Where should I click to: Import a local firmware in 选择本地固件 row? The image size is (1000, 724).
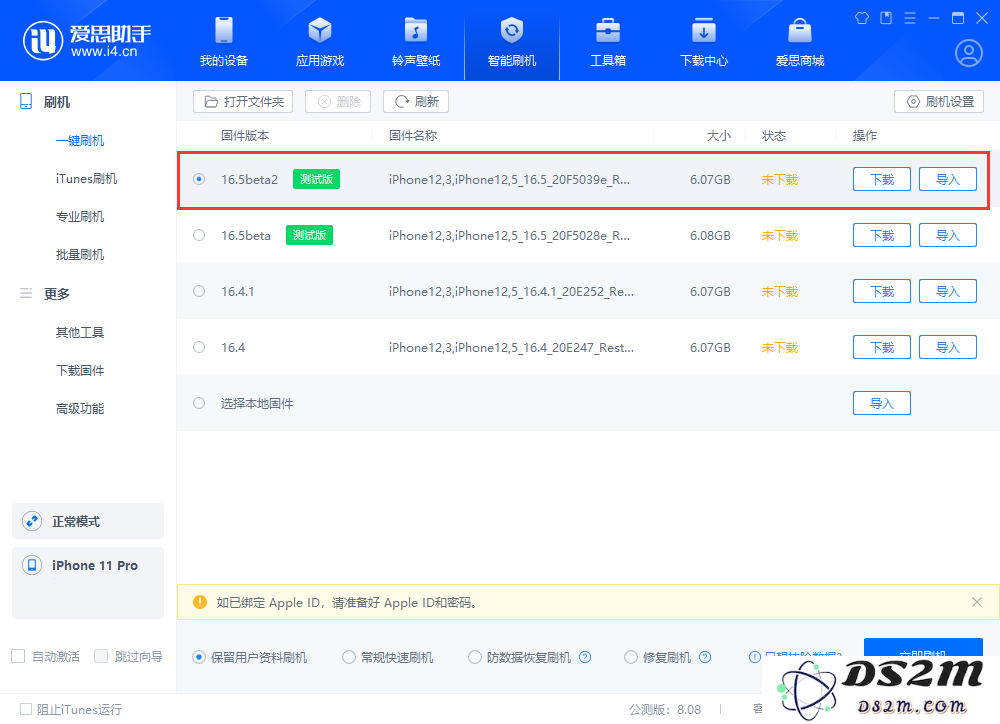click(x=882, y=403)
